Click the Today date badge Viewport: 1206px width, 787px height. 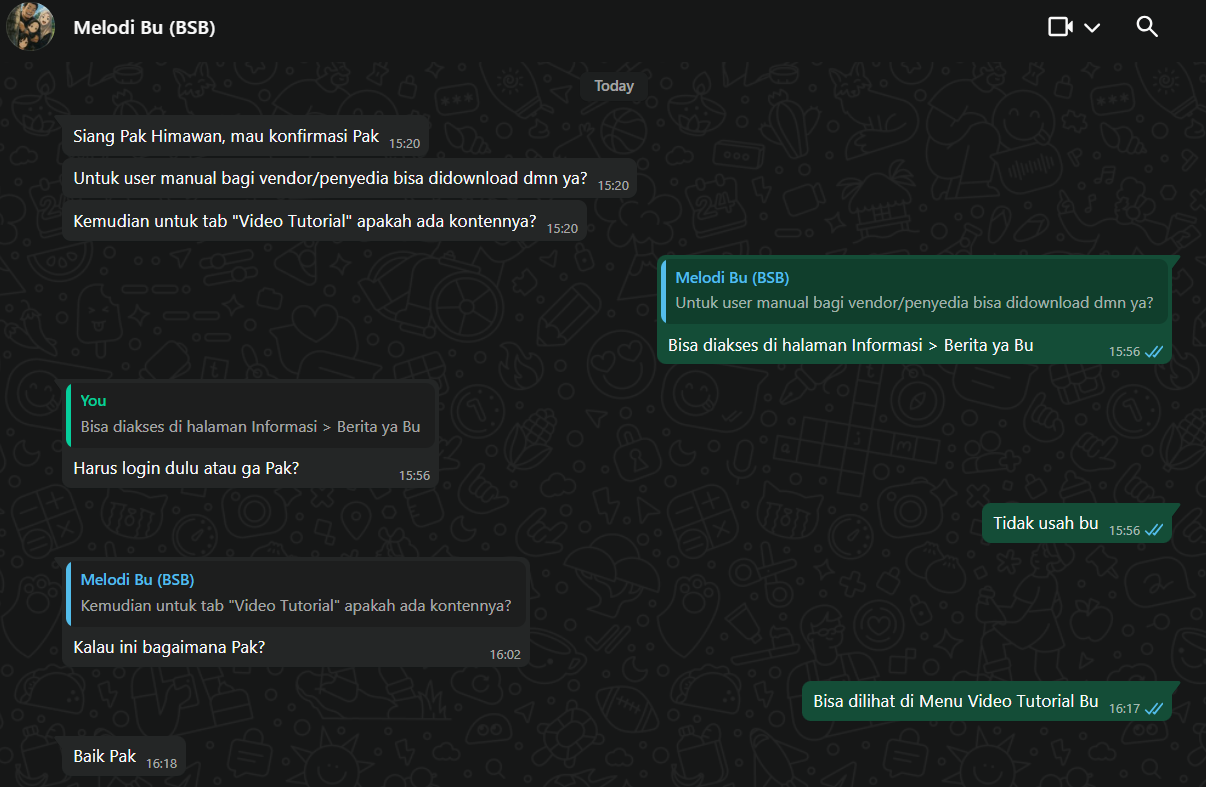click(613, 86)
